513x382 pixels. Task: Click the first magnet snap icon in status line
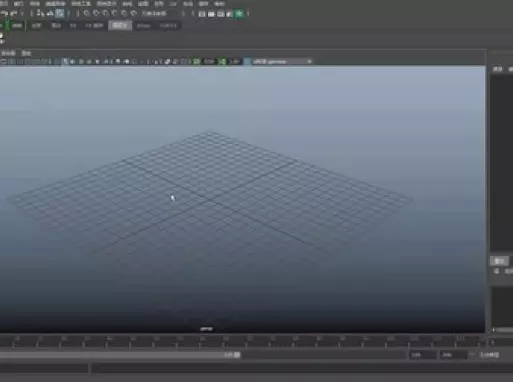click(87, 14)
